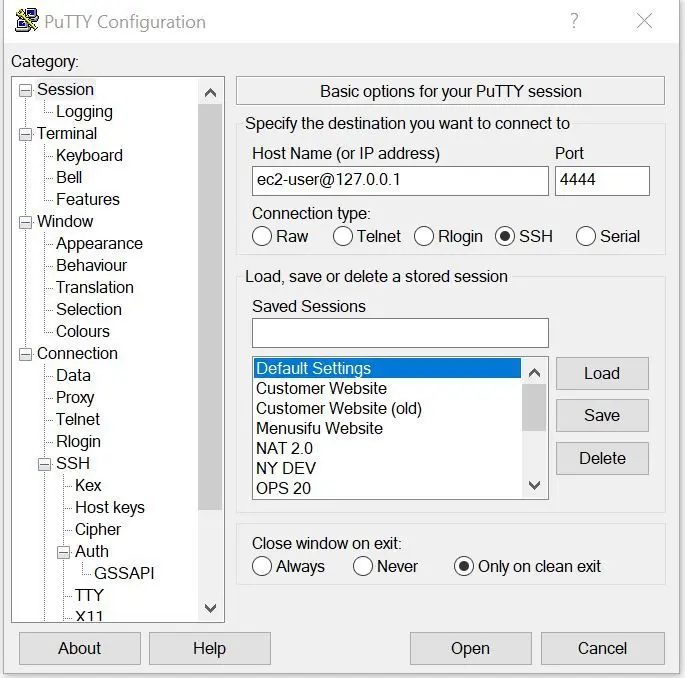Open the GSSAPI category
Viewport: 685px width, 678px height.
124,573
